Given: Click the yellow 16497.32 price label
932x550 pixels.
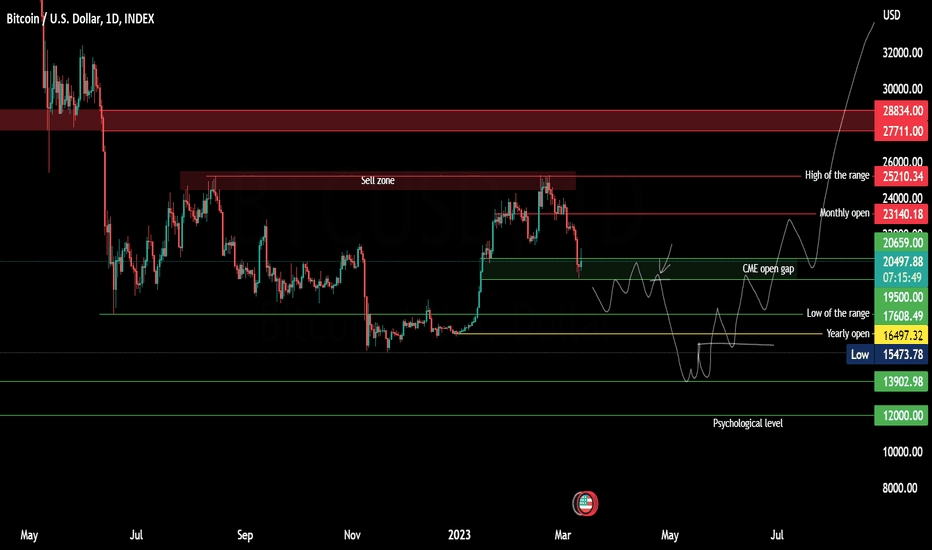Looking at the screenshot, I should pyautogui.click(x=901, y=335).
